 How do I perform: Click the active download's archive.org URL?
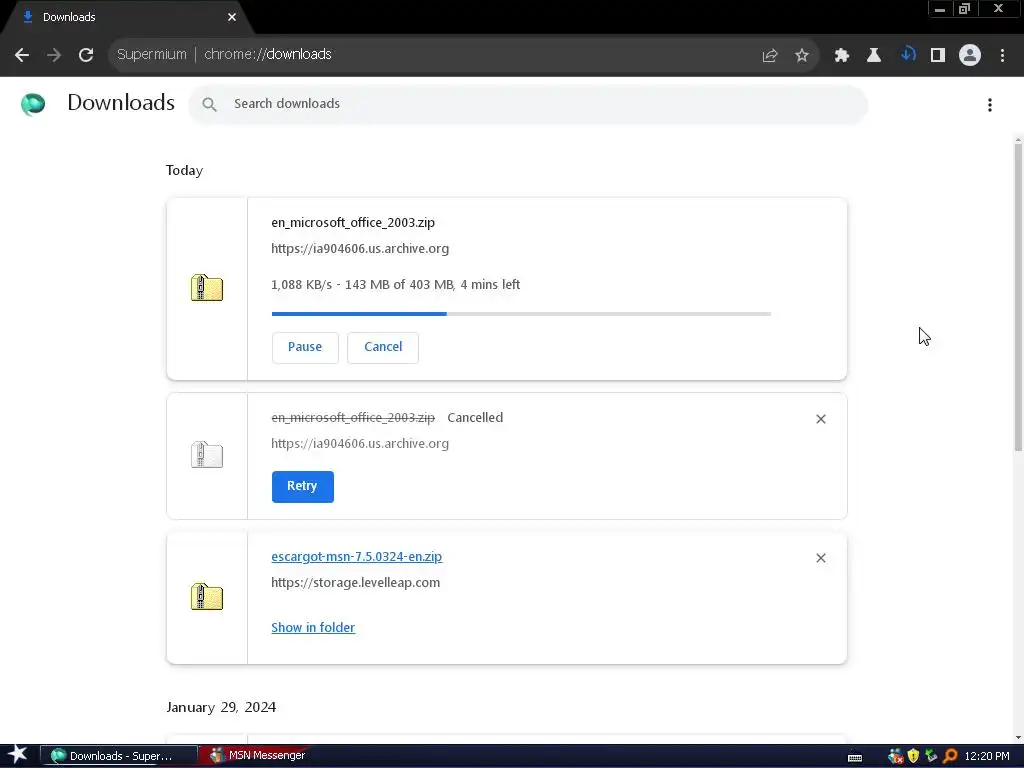click(x=360, y=249)
